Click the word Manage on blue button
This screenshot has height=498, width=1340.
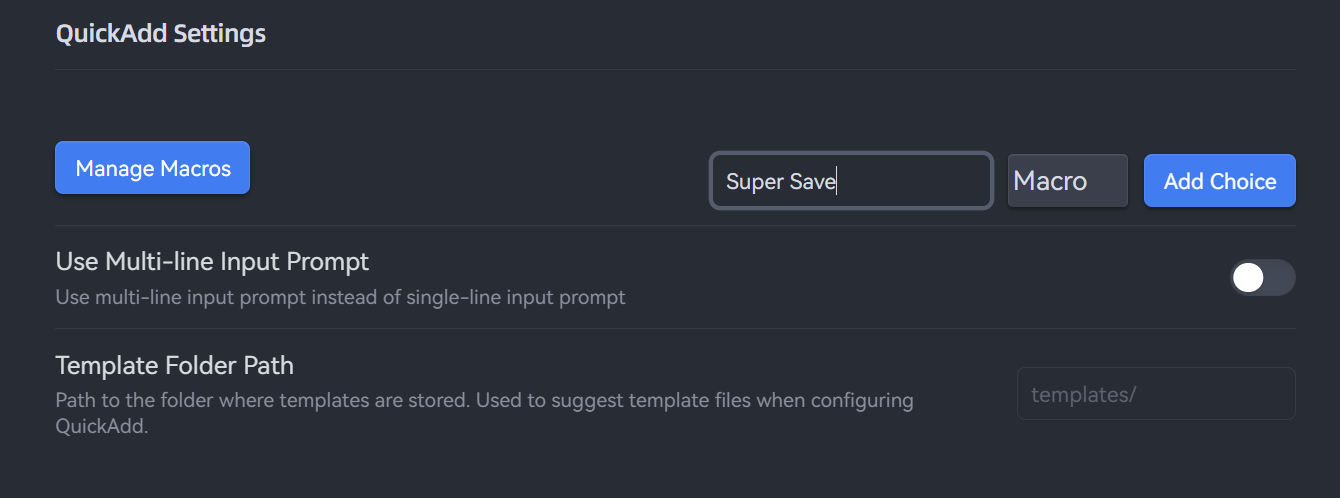coord(111,168)
